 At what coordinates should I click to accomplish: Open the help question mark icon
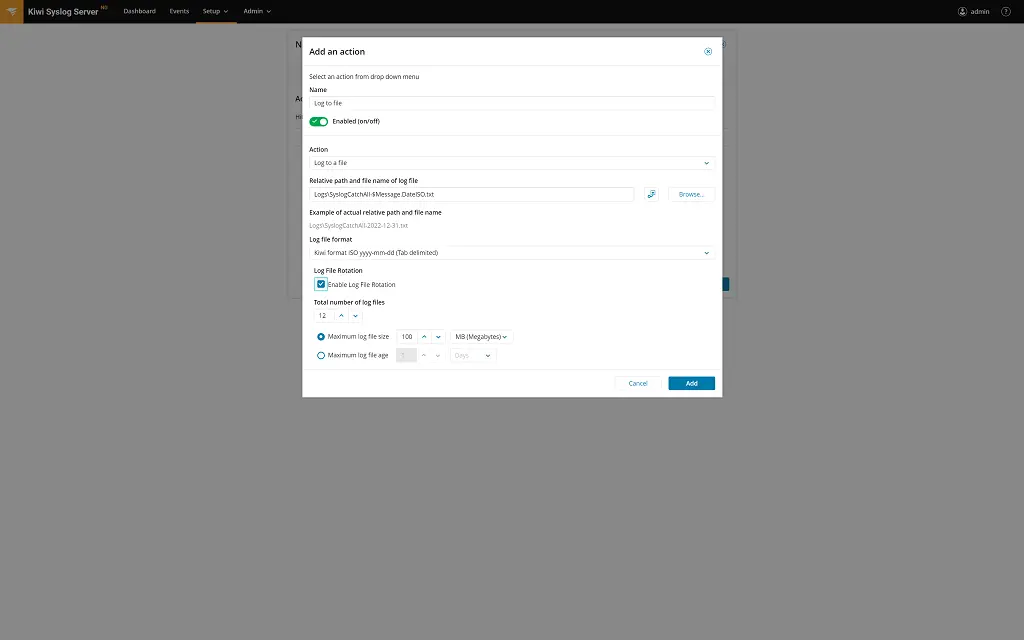pyautogui.click(x=1006, y=11)
